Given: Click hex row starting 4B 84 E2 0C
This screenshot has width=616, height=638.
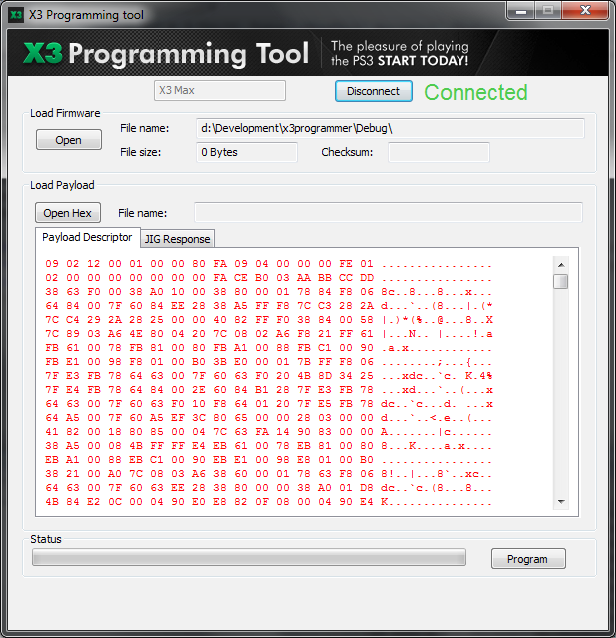Looking at the screenshot, I should pyautogui.click(x=269, y=502).
